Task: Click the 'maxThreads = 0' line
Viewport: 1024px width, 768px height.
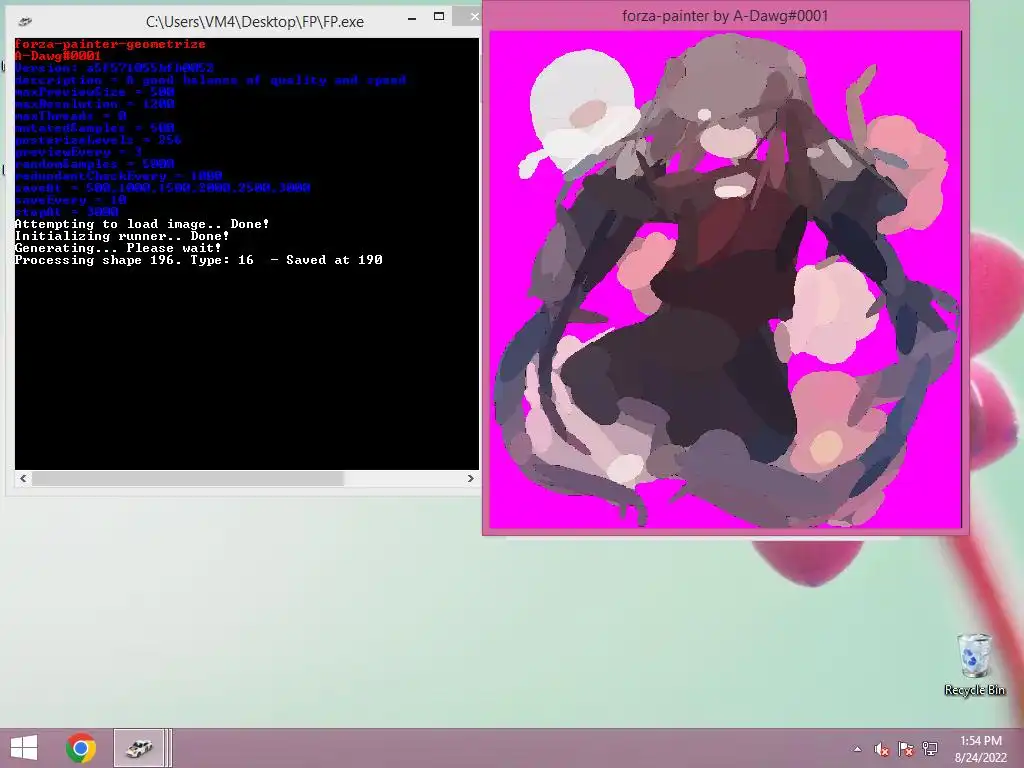Action: tap(71, 116)
